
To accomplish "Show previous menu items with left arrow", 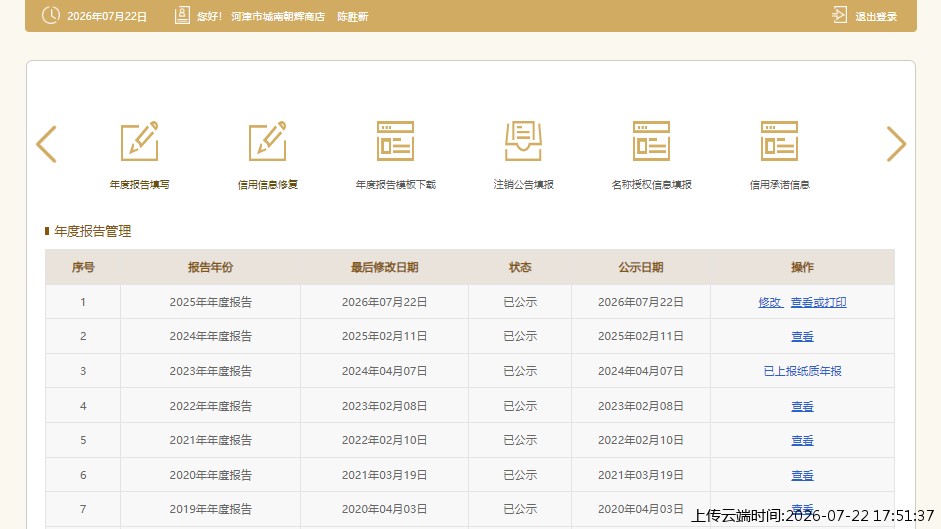I will click(46, 144).
